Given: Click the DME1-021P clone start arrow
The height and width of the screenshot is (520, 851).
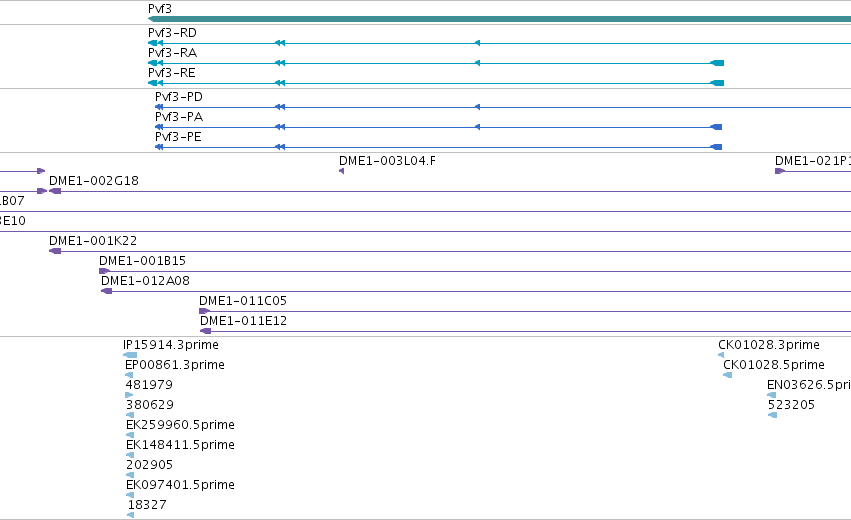Looking at the screenshot, I should [780, 172].
